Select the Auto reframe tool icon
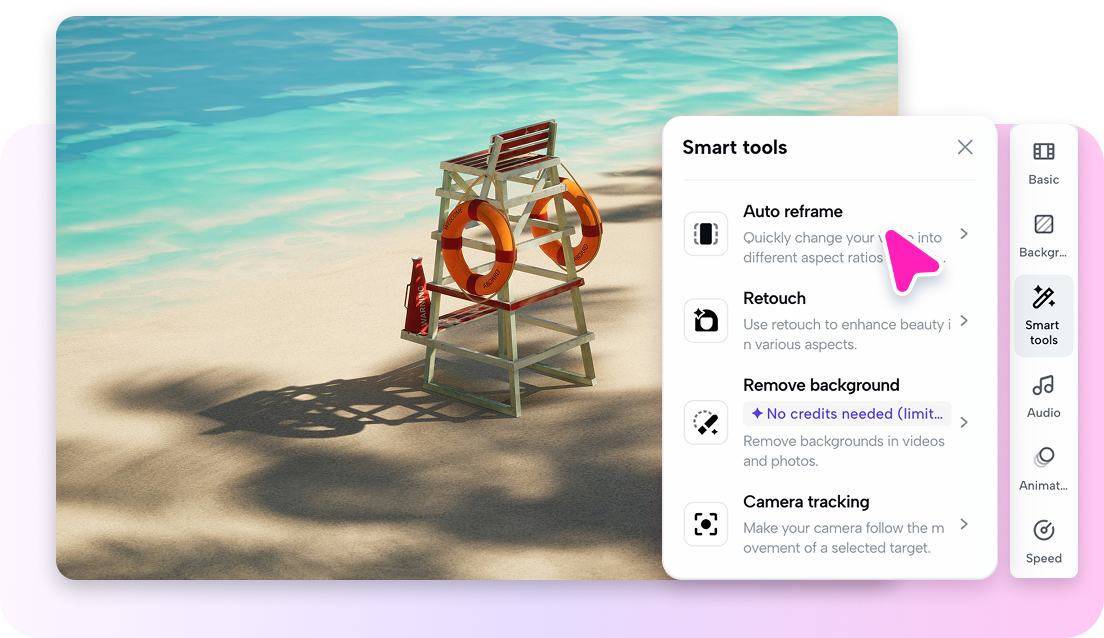Viewport: 1104px width, 638px height. point(706,233)
